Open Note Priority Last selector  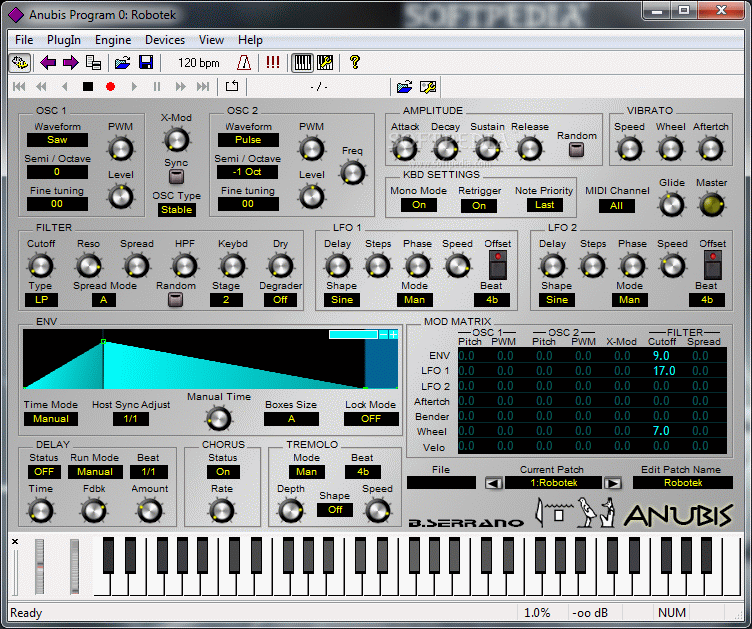(x=545, y=205)
